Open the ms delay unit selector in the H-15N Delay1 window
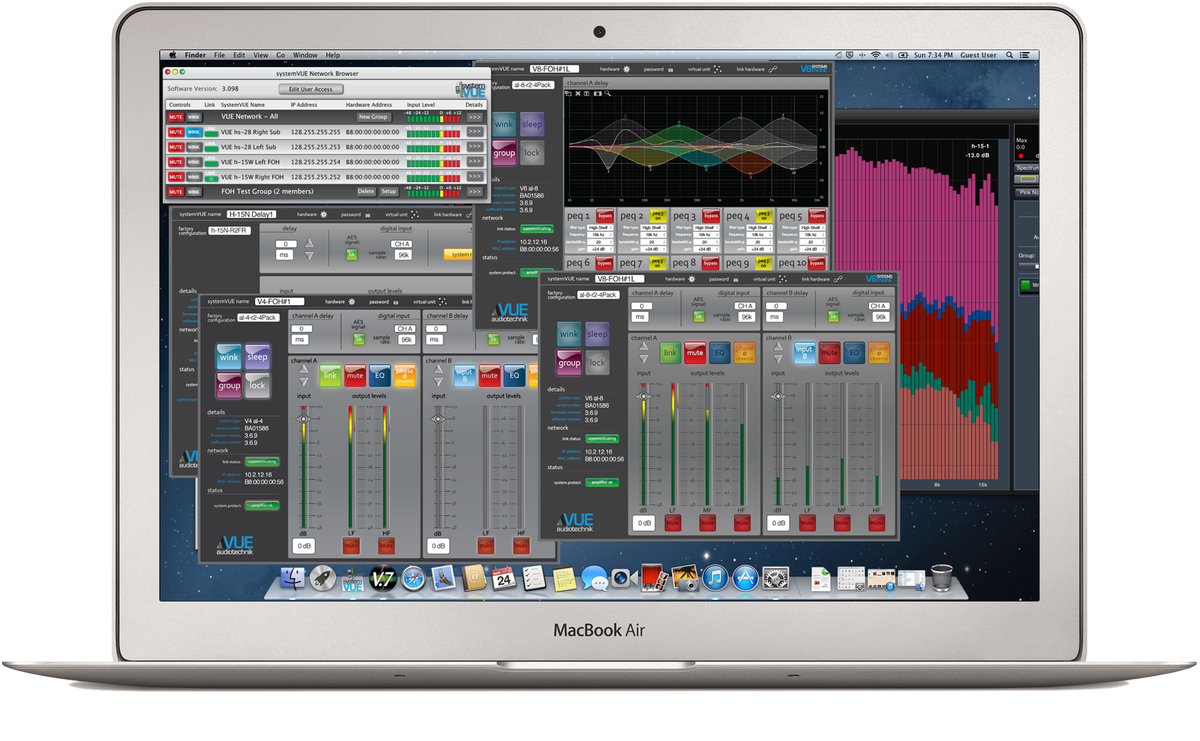Image resolution: width=1200 pixels, height=741 pixels. (x=285, y=256)
